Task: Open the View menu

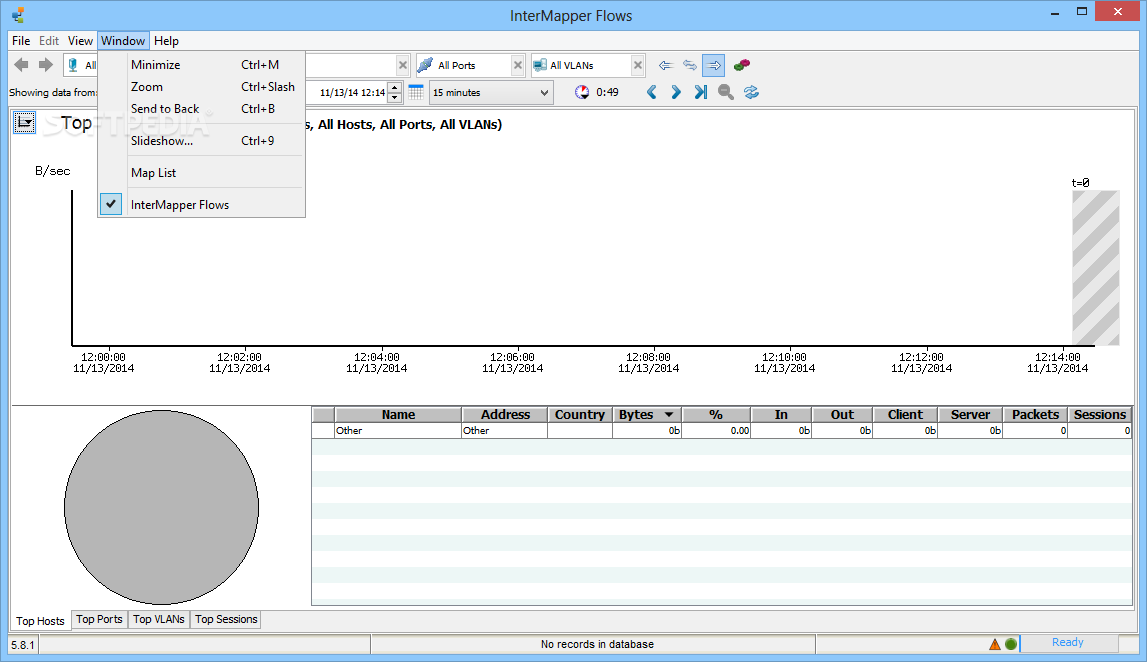Action: 80,41
